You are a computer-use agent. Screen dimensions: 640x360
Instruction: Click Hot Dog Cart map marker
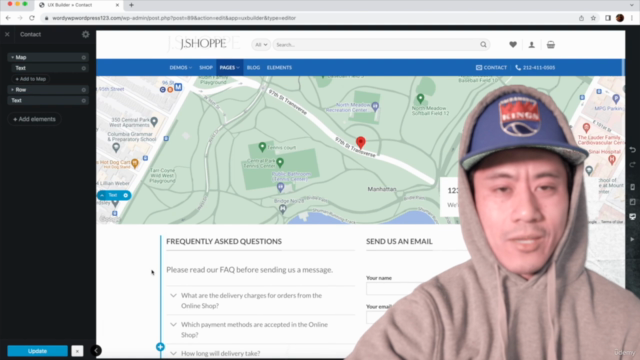pyautogui.click(x=135, y=164)
